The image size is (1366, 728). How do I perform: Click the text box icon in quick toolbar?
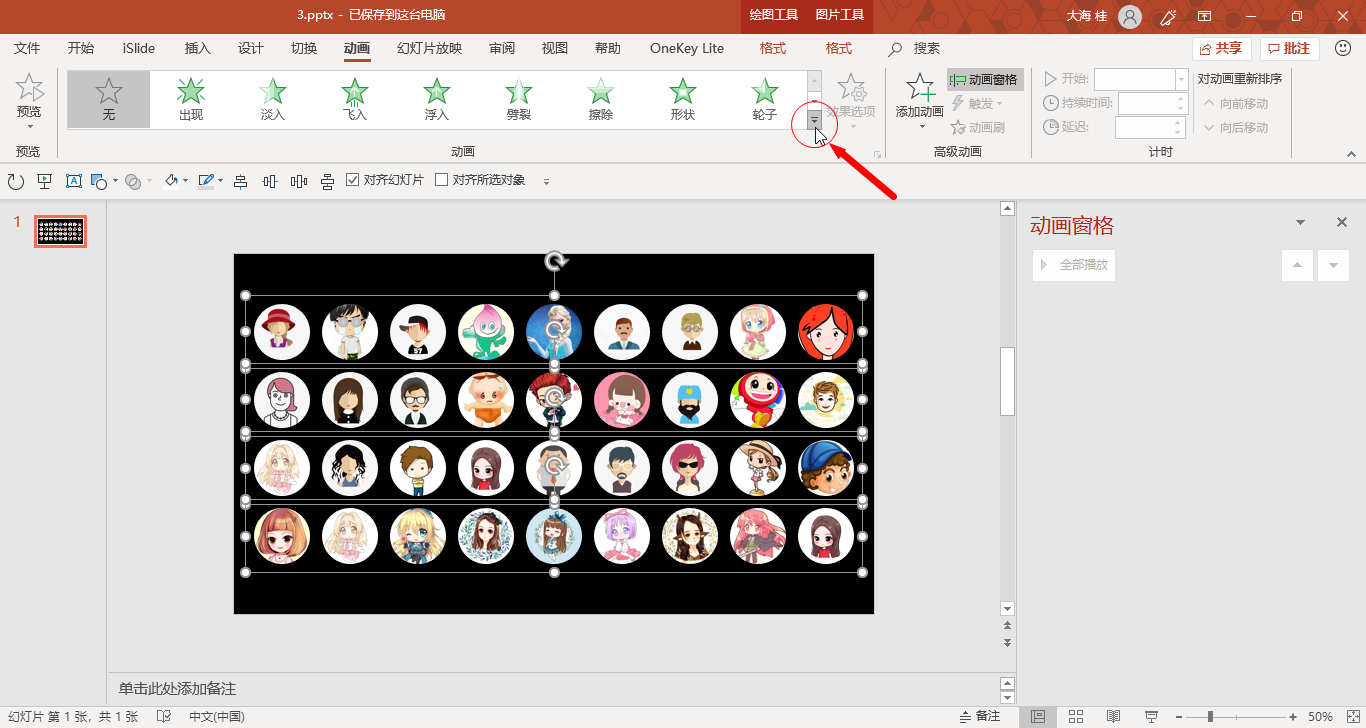73,181
